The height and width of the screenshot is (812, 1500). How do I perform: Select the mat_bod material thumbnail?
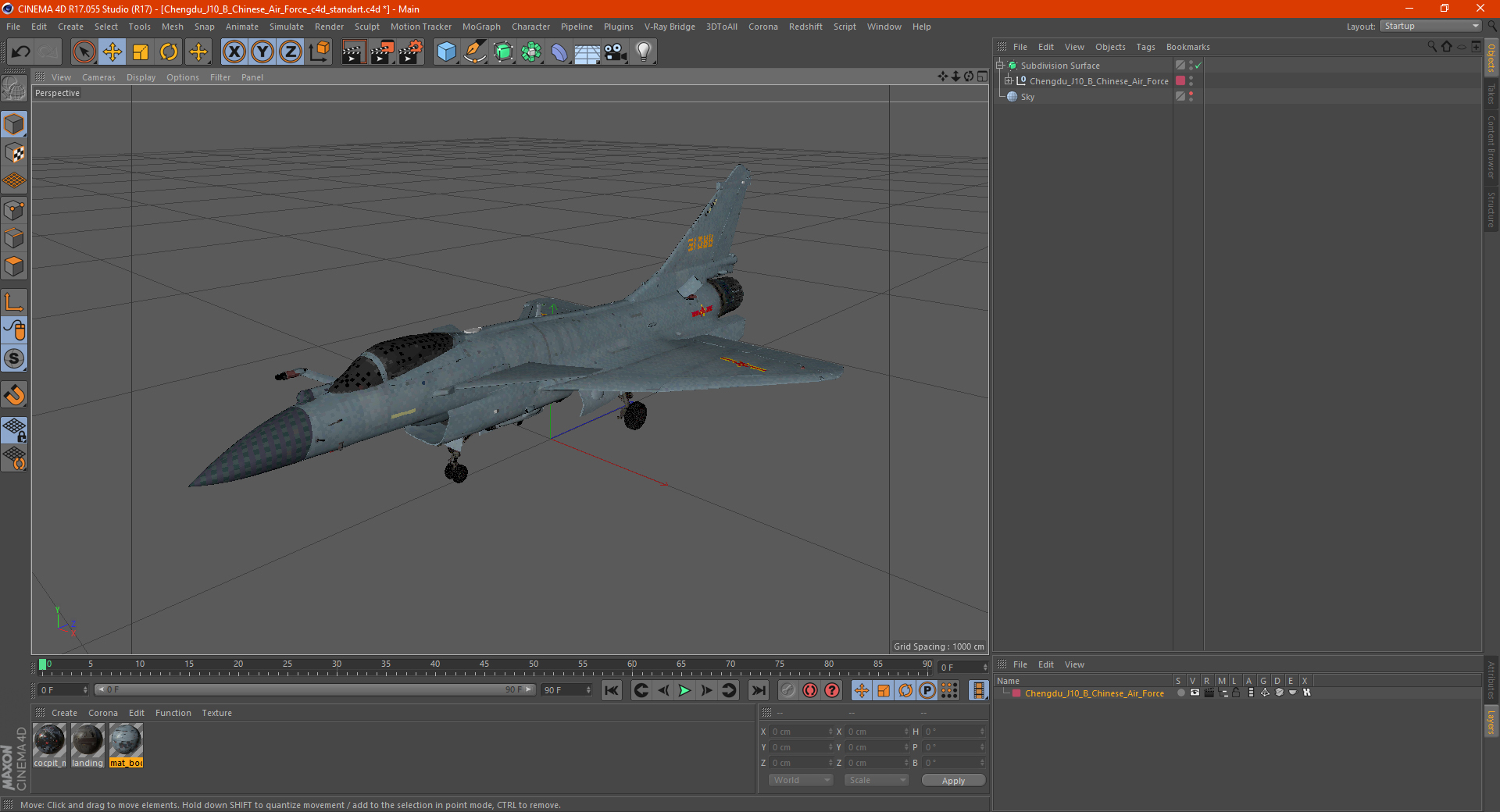[x=126, y=745]
